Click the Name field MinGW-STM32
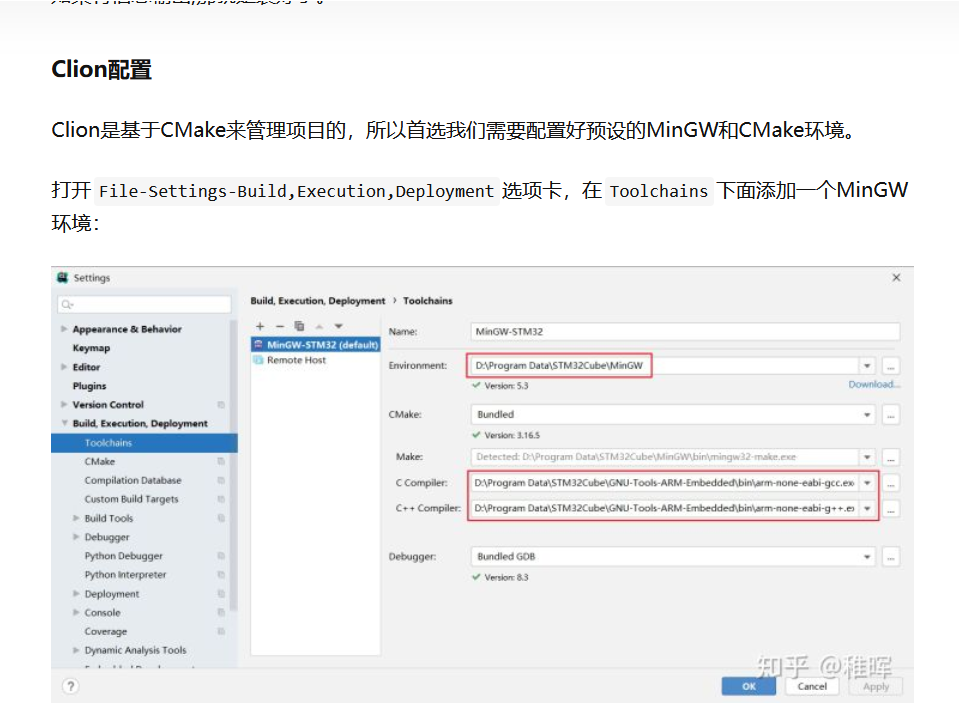Screen dimensions: 959x727 (685, 331)
